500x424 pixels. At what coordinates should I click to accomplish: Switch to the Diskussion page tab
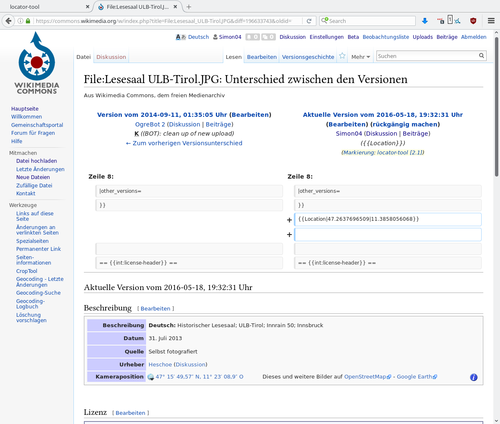click(x=111, y=57)
